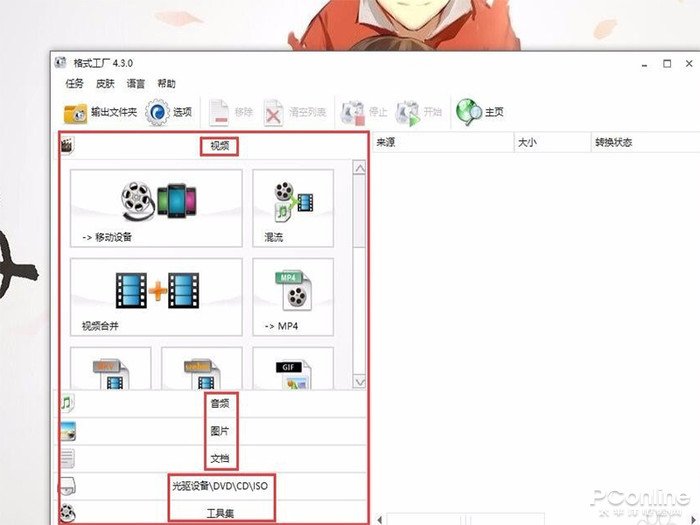Click the 选项 options toolbar button
The image size is (700, 525).
click(x=169, y=112)
